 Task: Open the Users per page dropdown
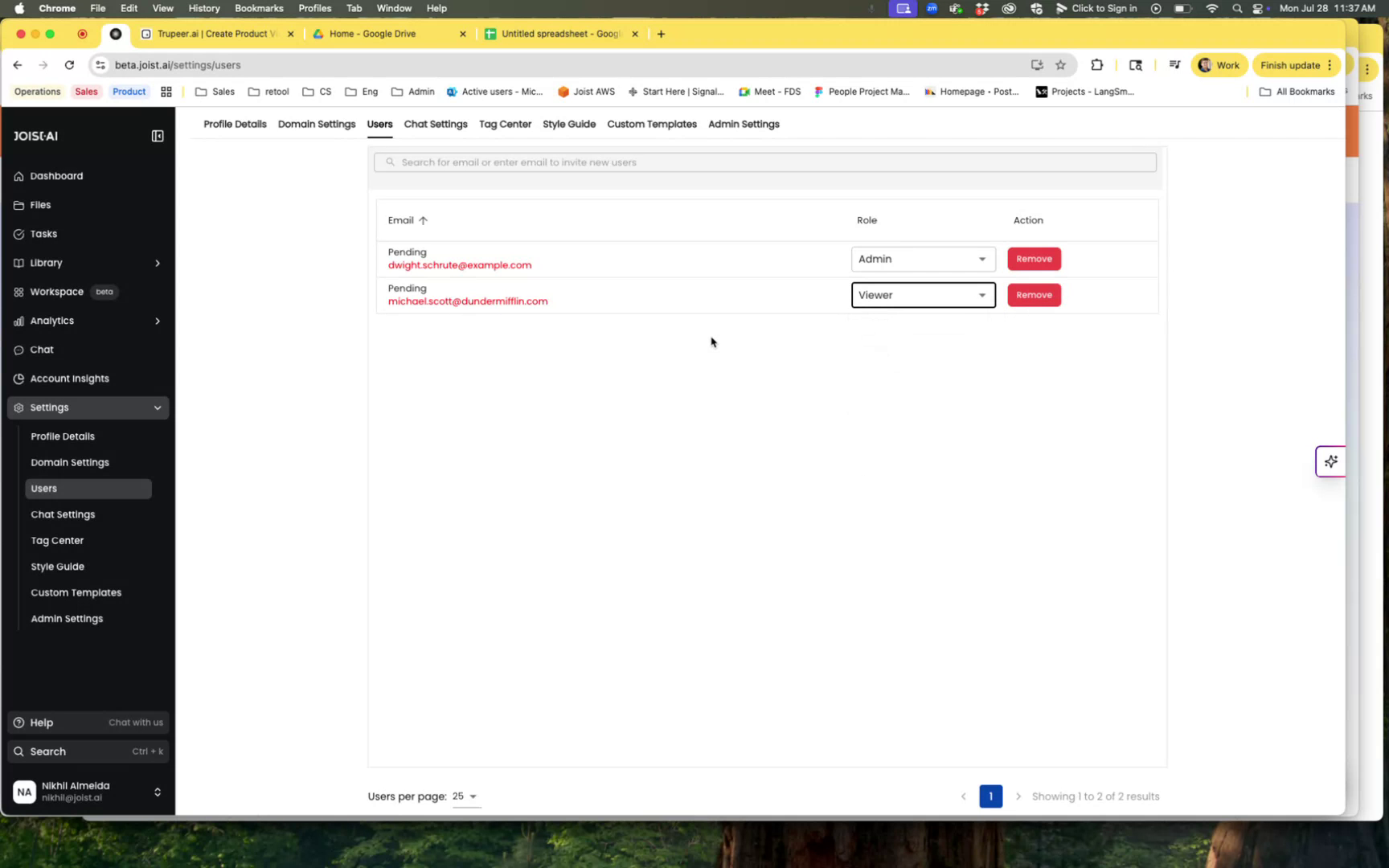click(465, 796)
